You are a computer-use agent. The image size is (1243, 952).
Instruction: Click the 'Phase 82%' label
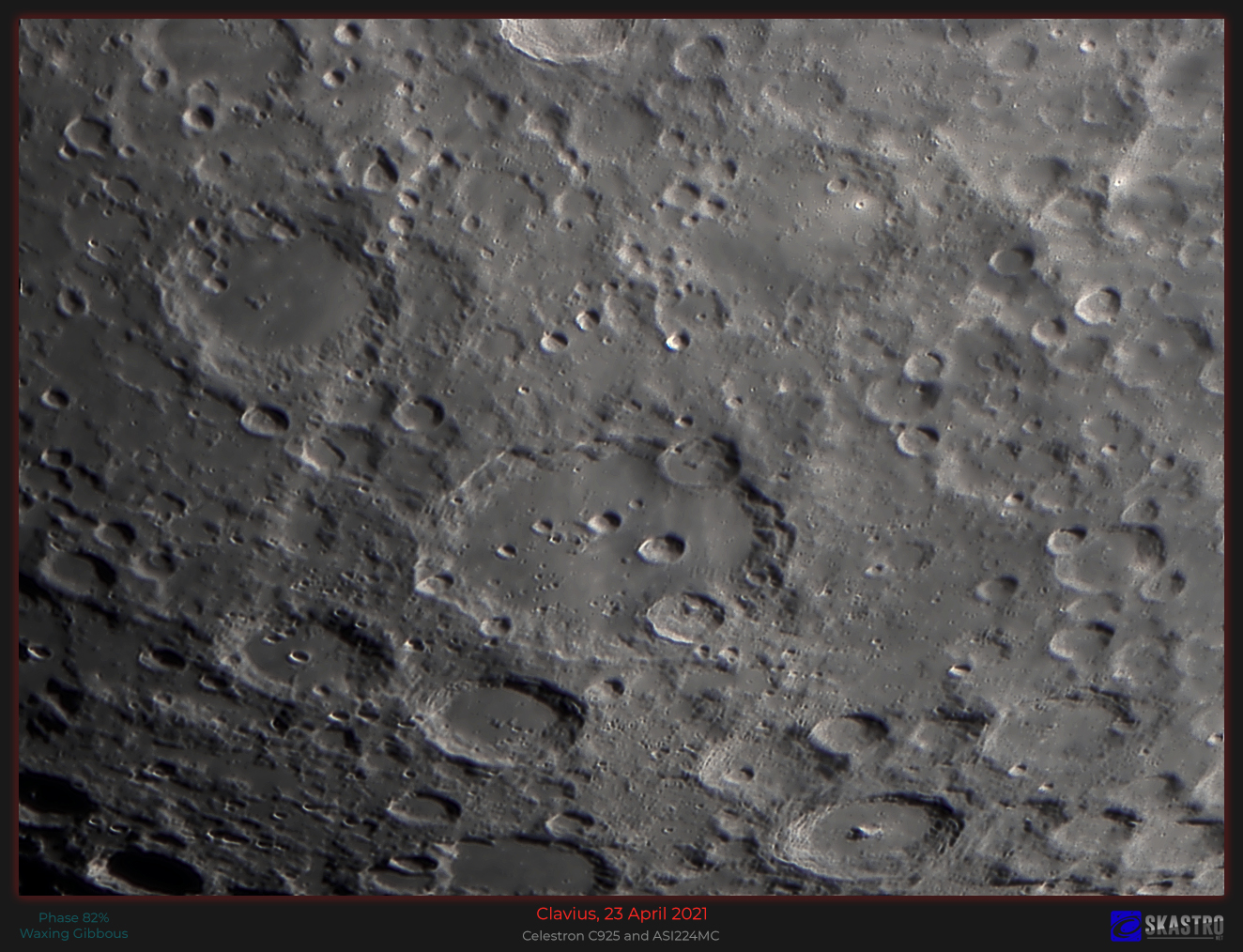click(x=73, y=917)
